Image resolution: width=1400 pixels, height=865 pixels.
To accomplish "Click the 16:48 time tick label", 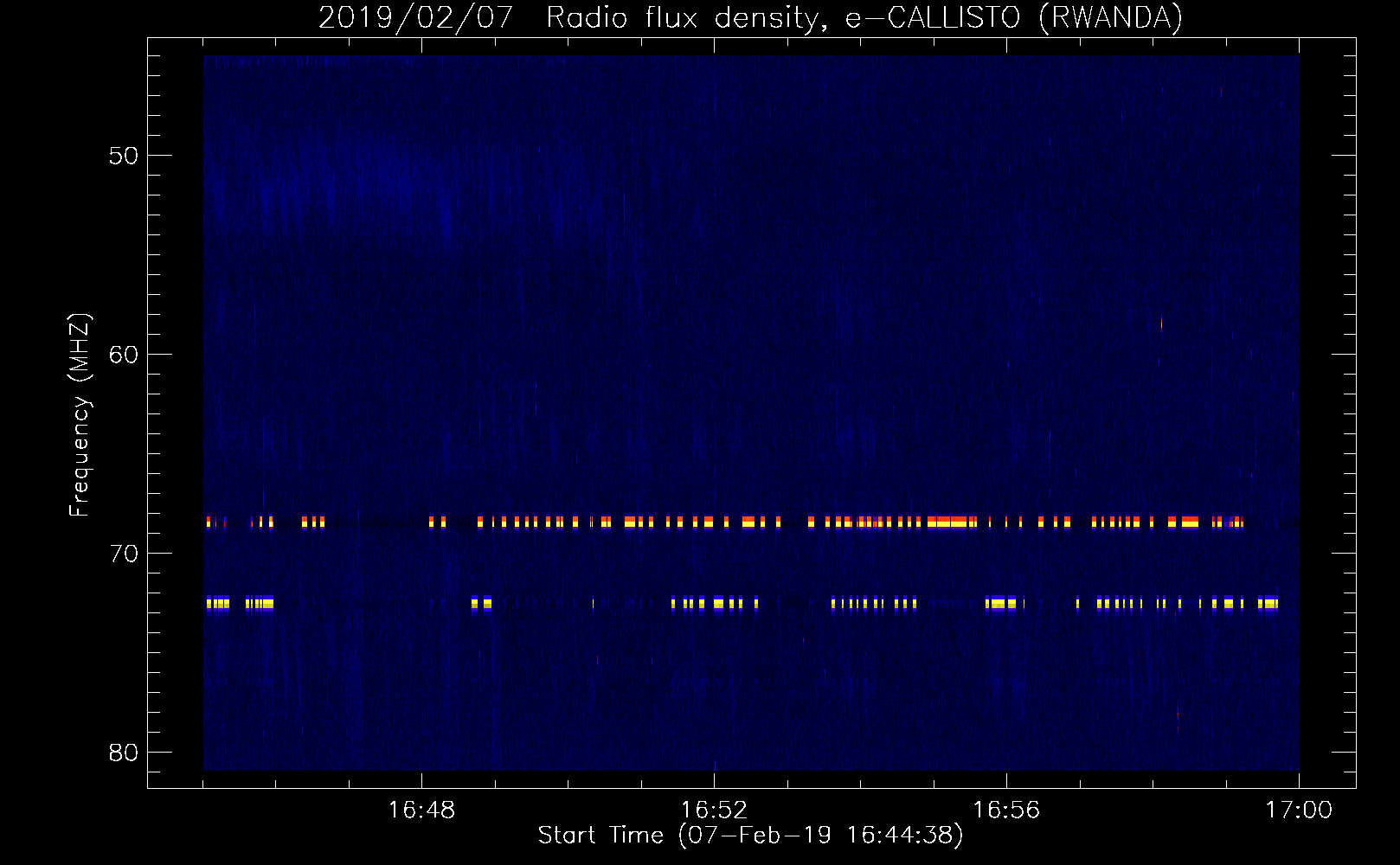I will [x=421, y=811].
